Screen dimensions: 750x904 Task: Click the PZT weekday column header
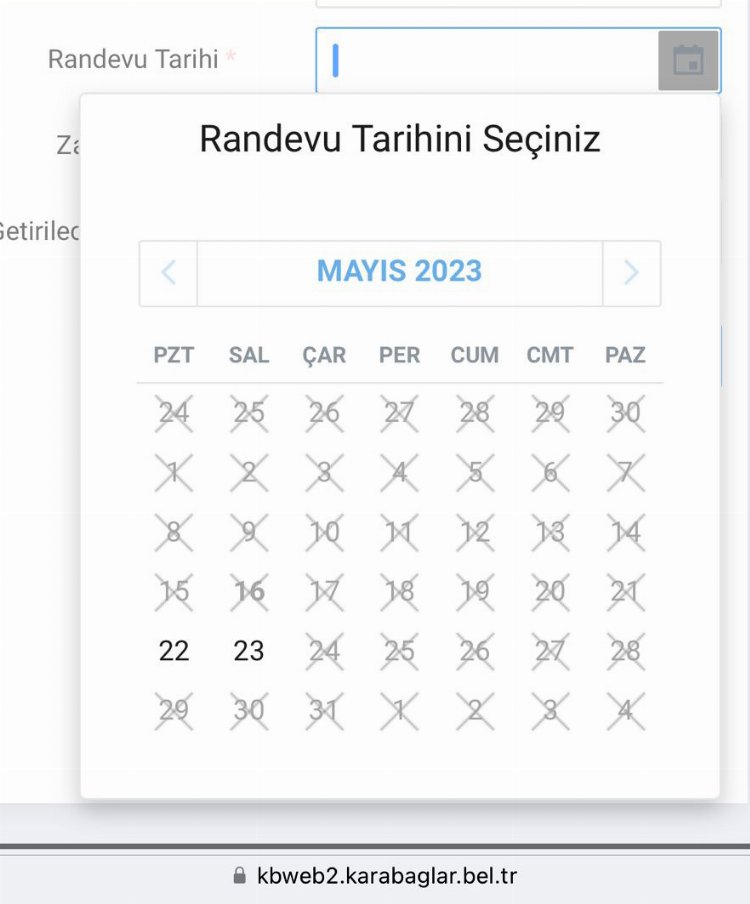[x=174, y=355]
